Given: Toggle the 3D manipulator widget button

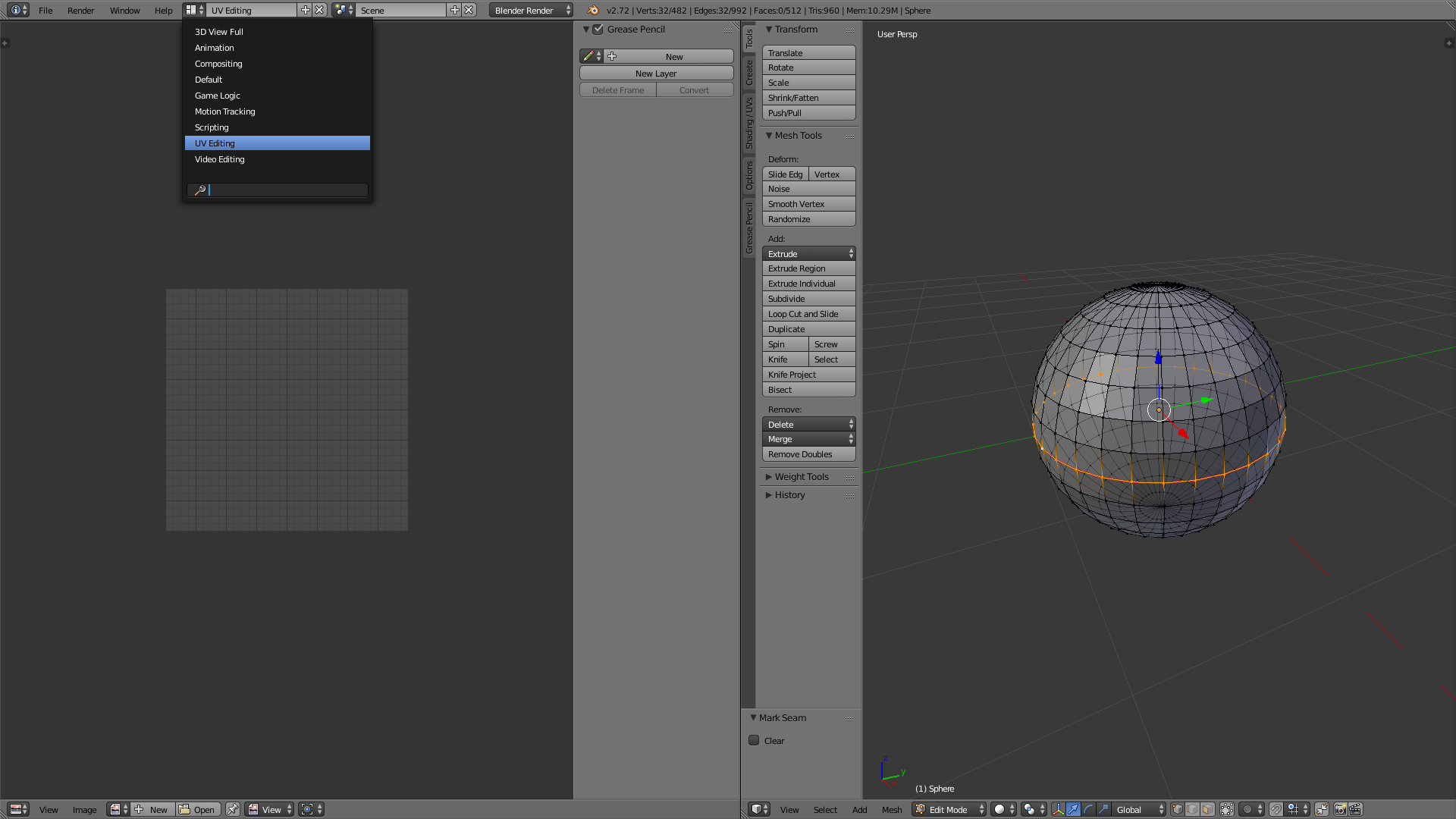Looking at the screenshot, I should tap(1058, 809).
